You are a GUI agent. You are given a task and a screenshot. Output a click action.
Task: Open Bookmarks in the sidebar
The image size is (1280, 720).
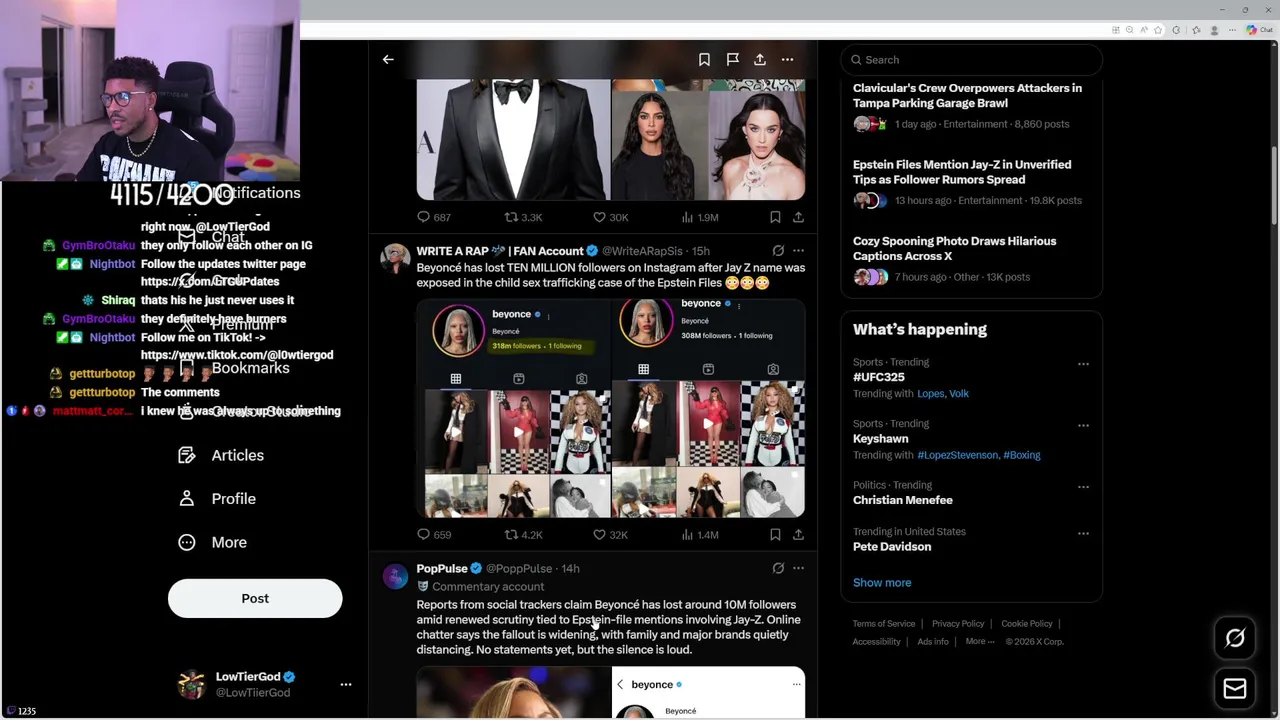point(234,368)
